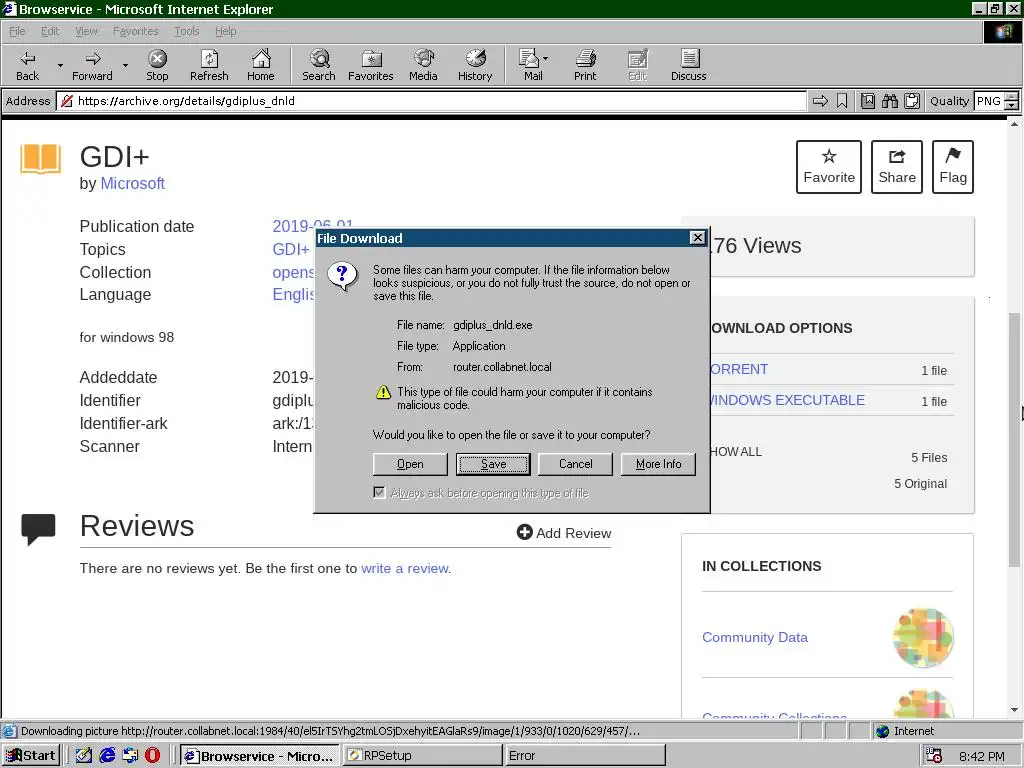Click Add Review
The image size is (1024, 768).
pyautogui.click(x=564, y=533)
